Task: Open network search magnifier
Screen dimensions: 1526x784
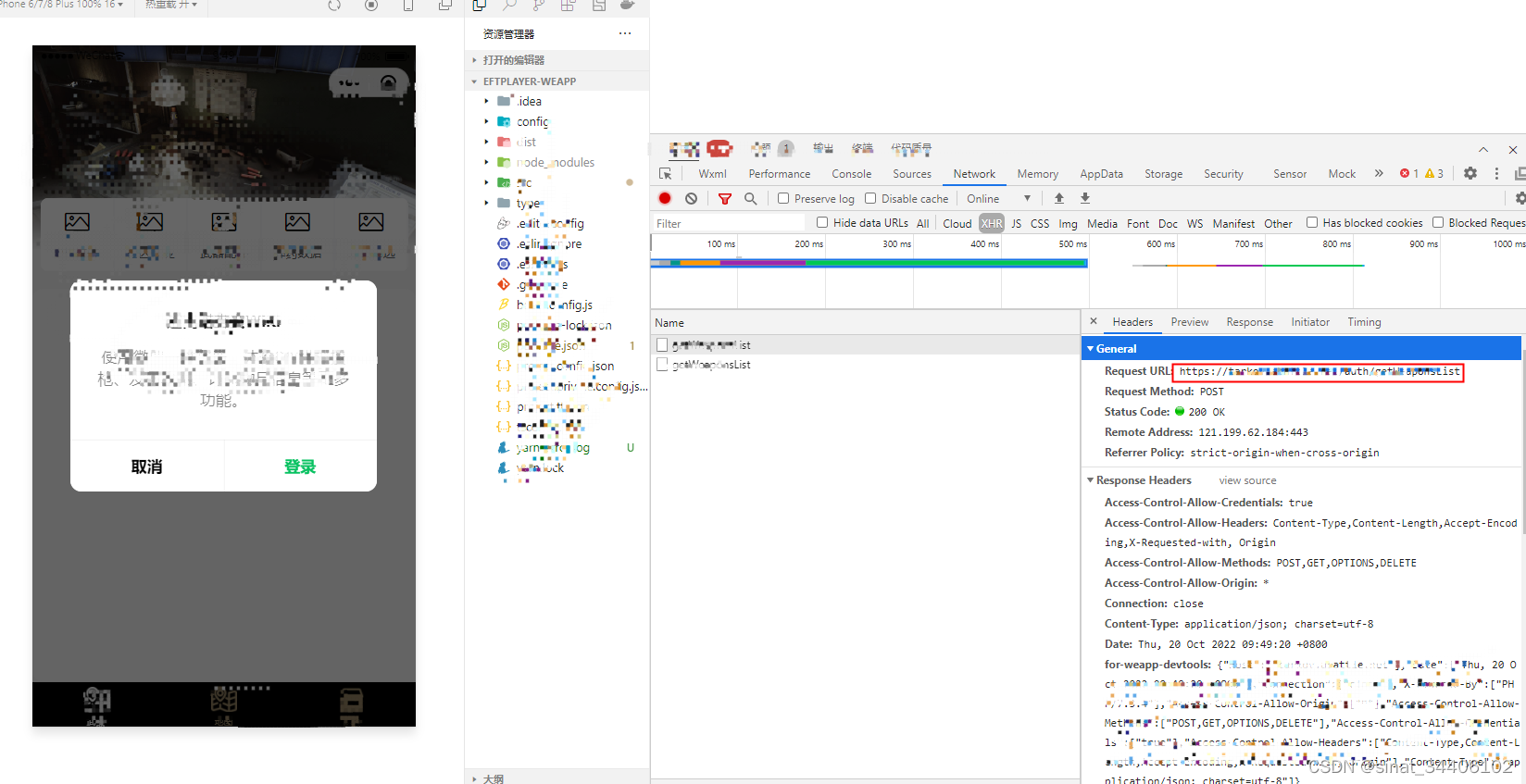Action: (750, 198)
